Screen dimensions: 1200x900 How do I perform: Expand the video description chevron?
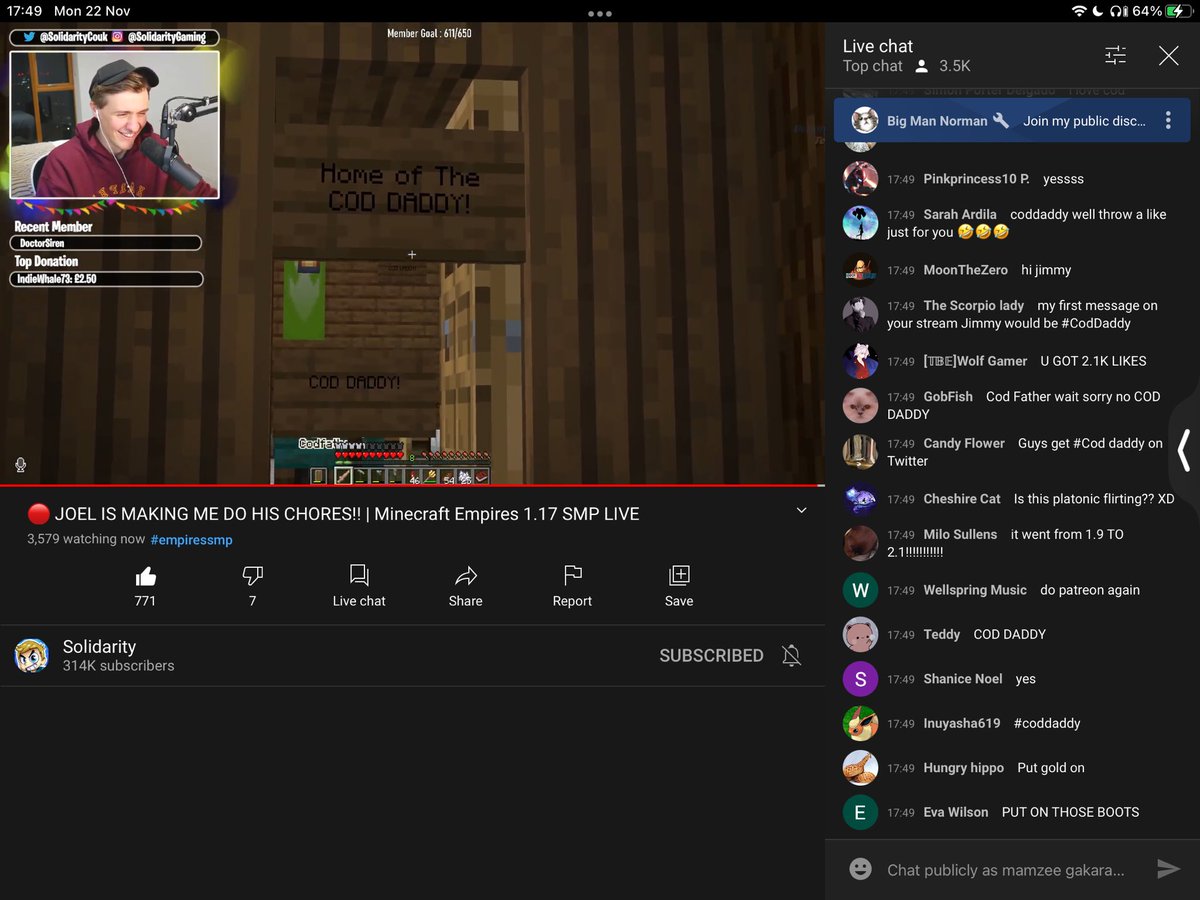[801, 511]
